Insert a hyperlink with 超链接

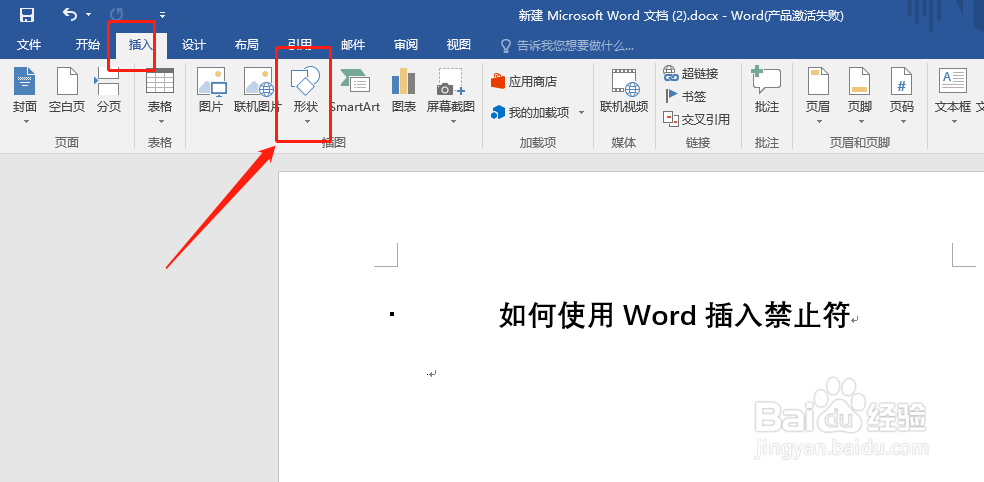pos(691,73)
